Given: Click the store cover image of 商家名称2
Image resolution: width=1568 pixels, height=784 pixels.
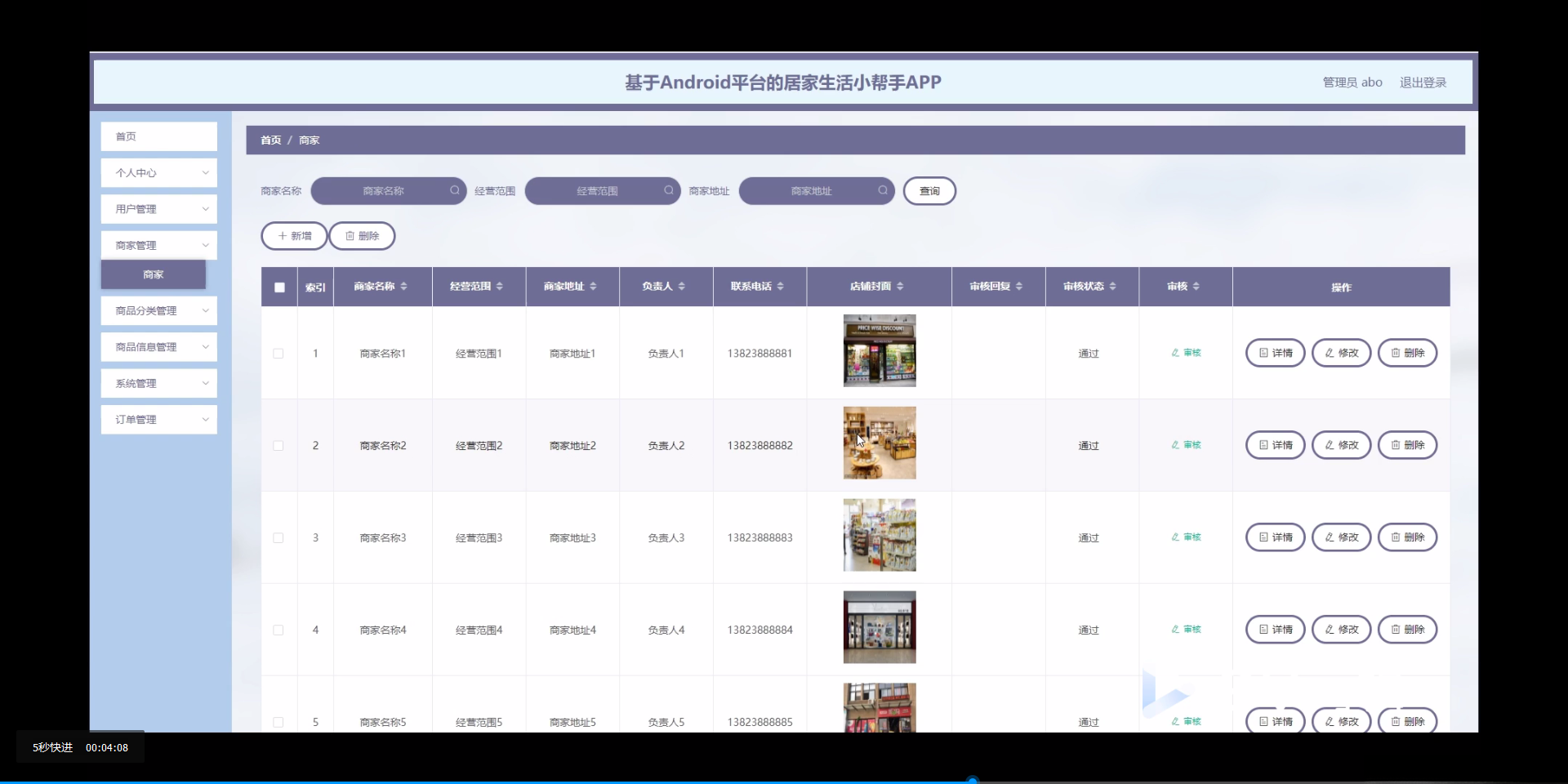Looking at the screenshot, I should pyautogui.click(x=879, y=443).
